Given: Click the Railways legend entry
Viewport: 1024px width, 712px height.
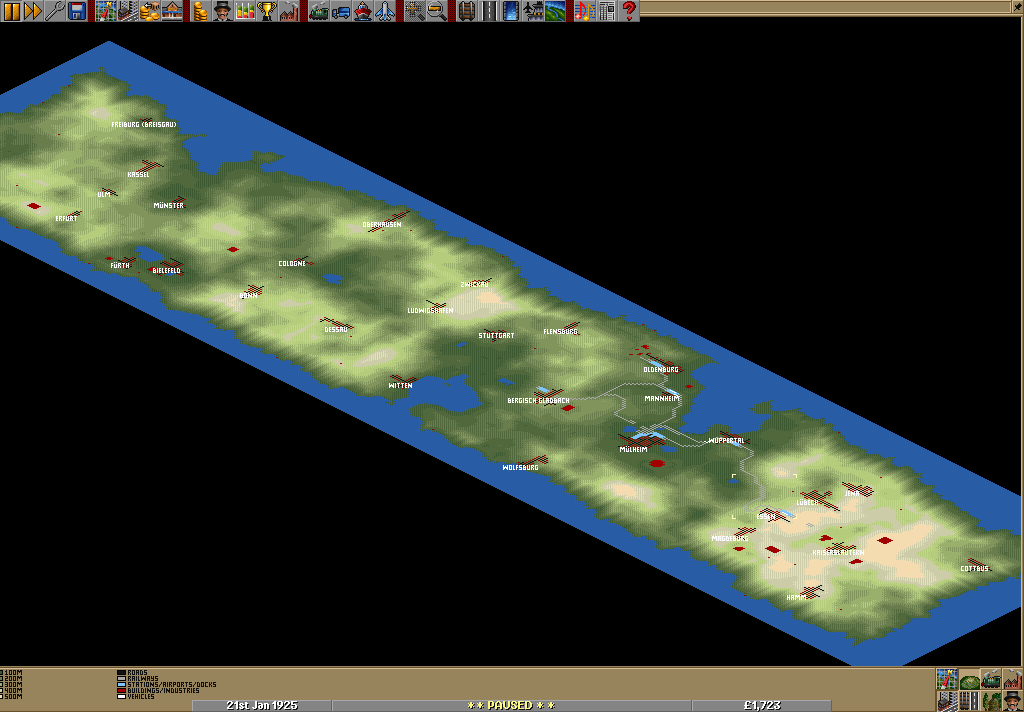Looking at the screenshot, I should [138, 679].
